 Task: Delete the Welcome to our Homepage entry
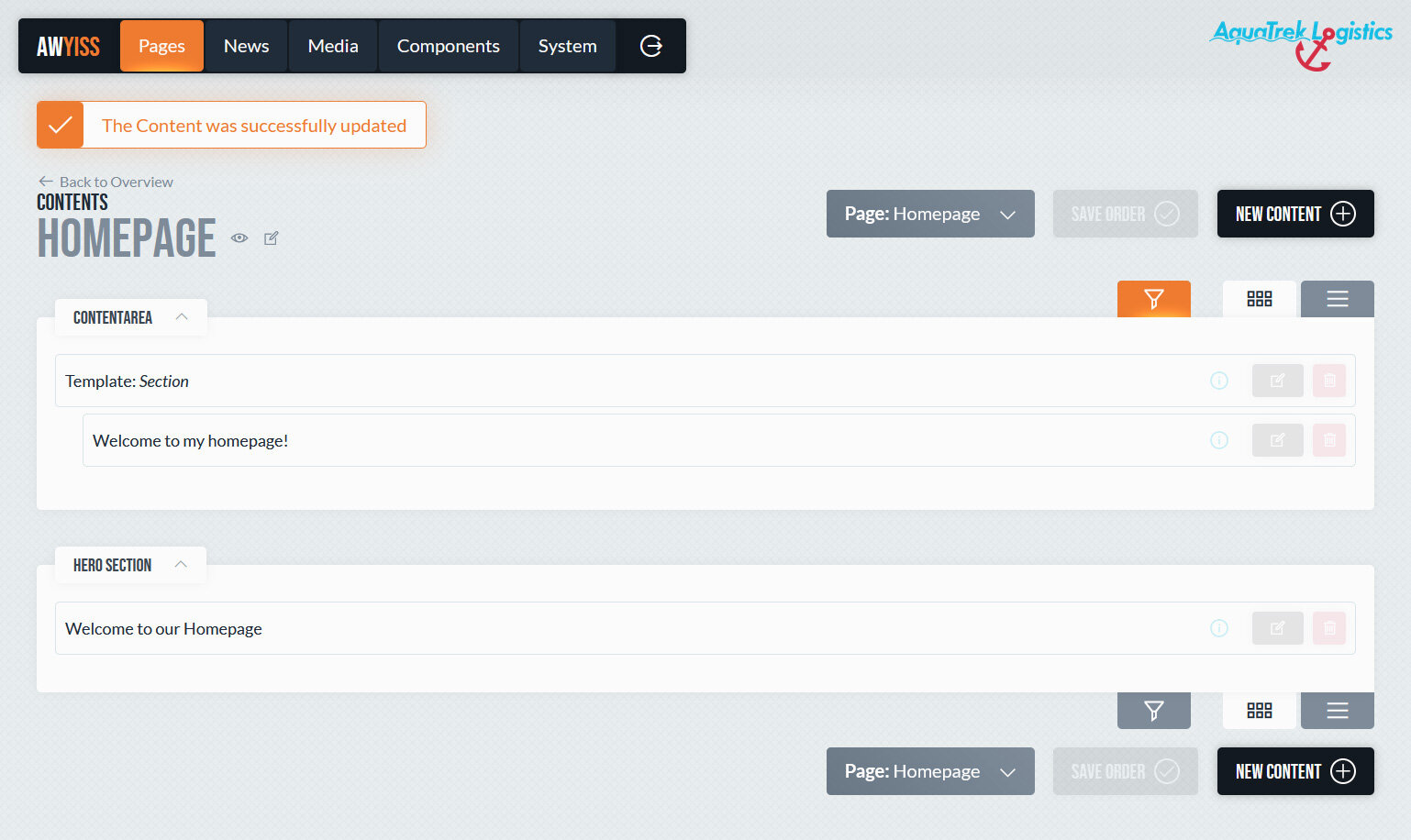coord(1328,628)
